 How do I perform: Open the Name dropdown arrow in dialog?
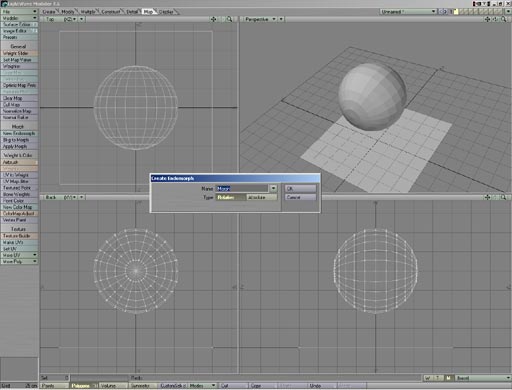pos(273,188)
